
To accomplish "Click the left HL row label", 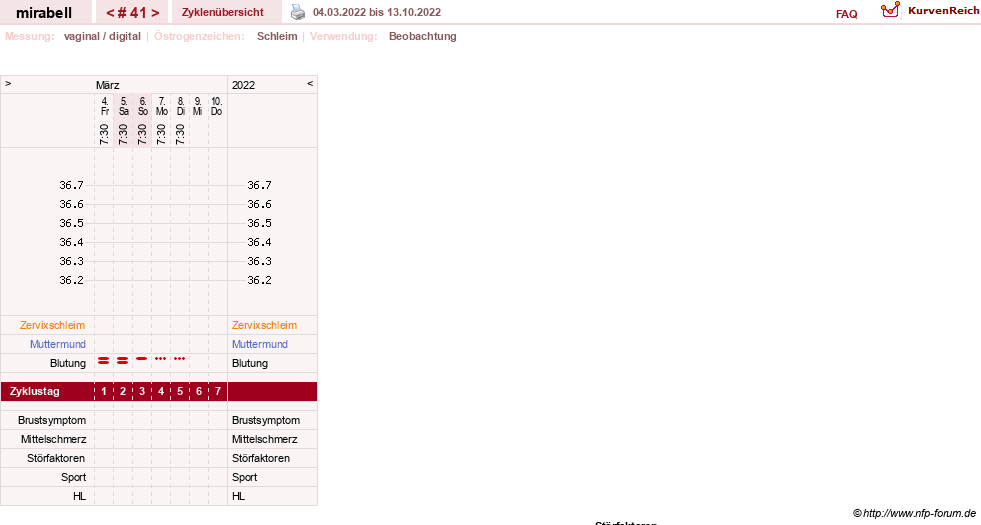I will coord(79,496).
